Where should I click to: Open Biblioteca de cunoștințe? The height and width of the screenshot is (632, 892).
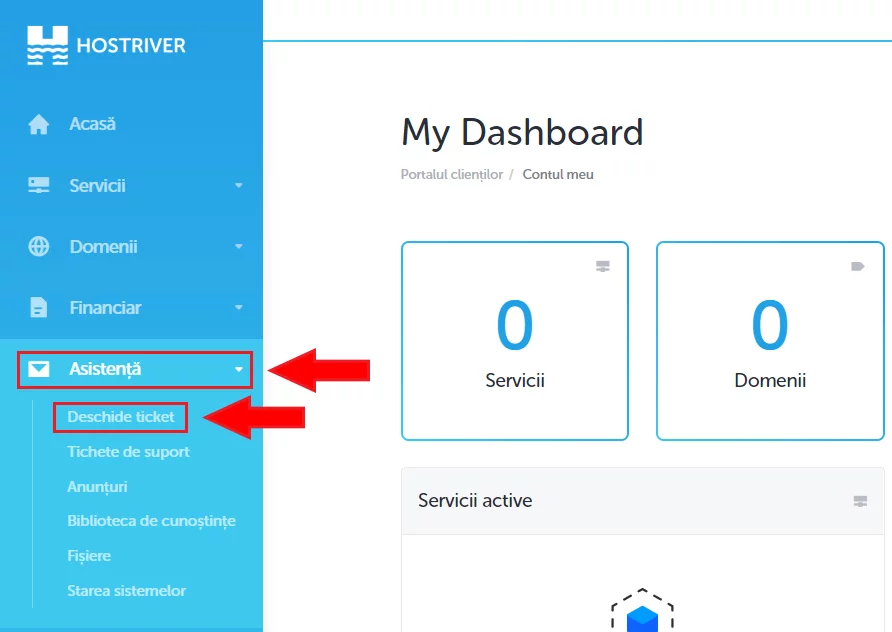pos(151,521)
